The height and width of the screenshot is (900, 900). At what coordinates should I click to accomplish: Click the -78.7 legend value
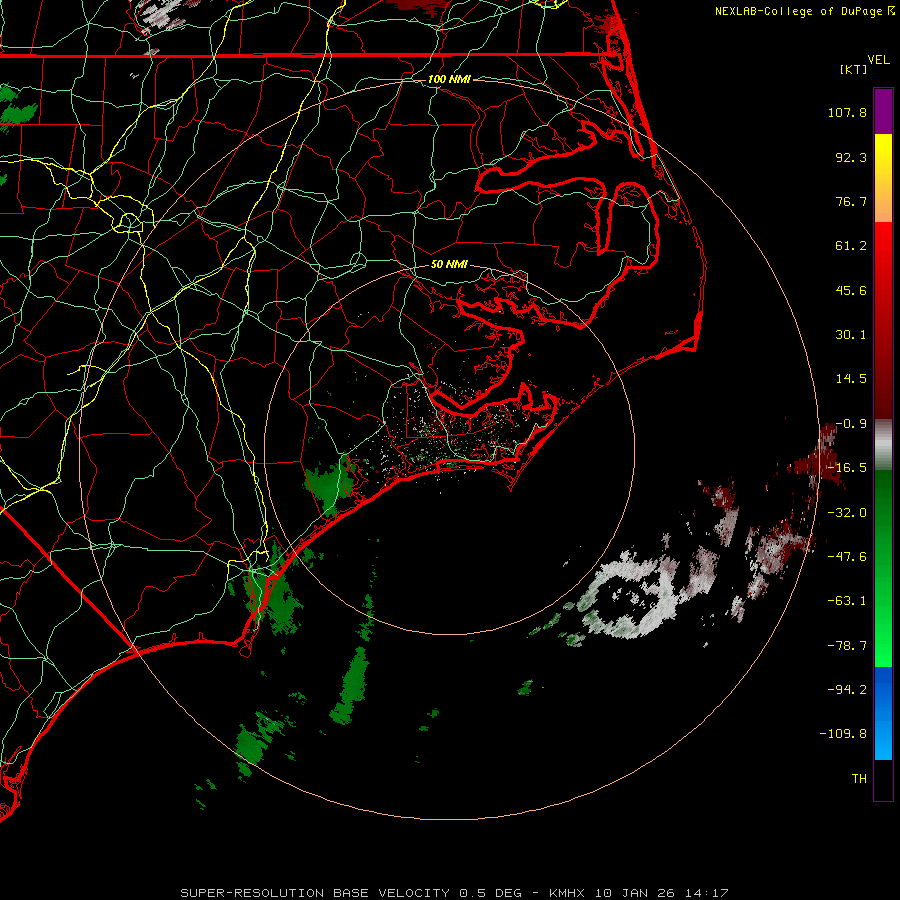tap(847, 646)
